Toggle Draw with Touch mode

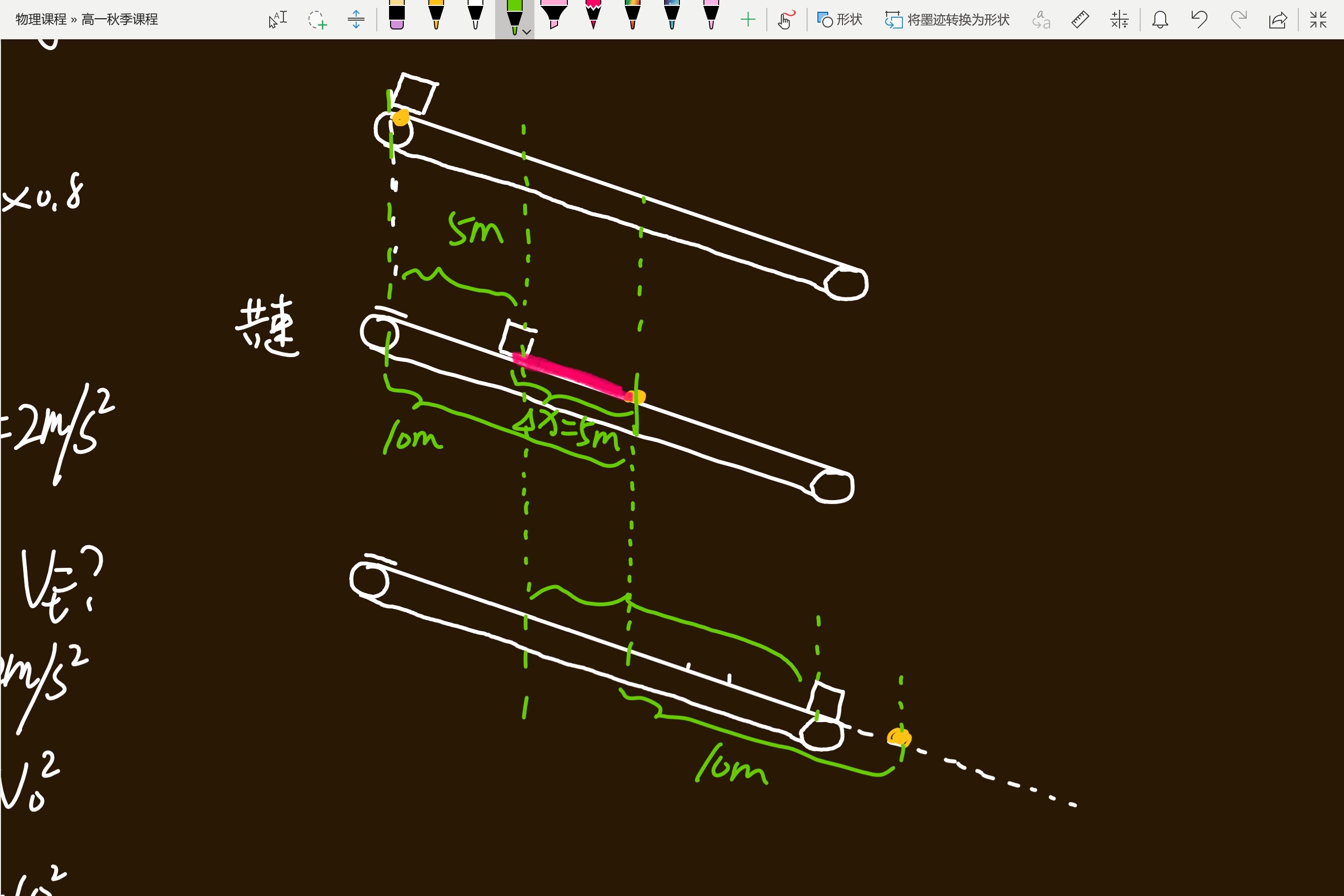pos(786,20)
